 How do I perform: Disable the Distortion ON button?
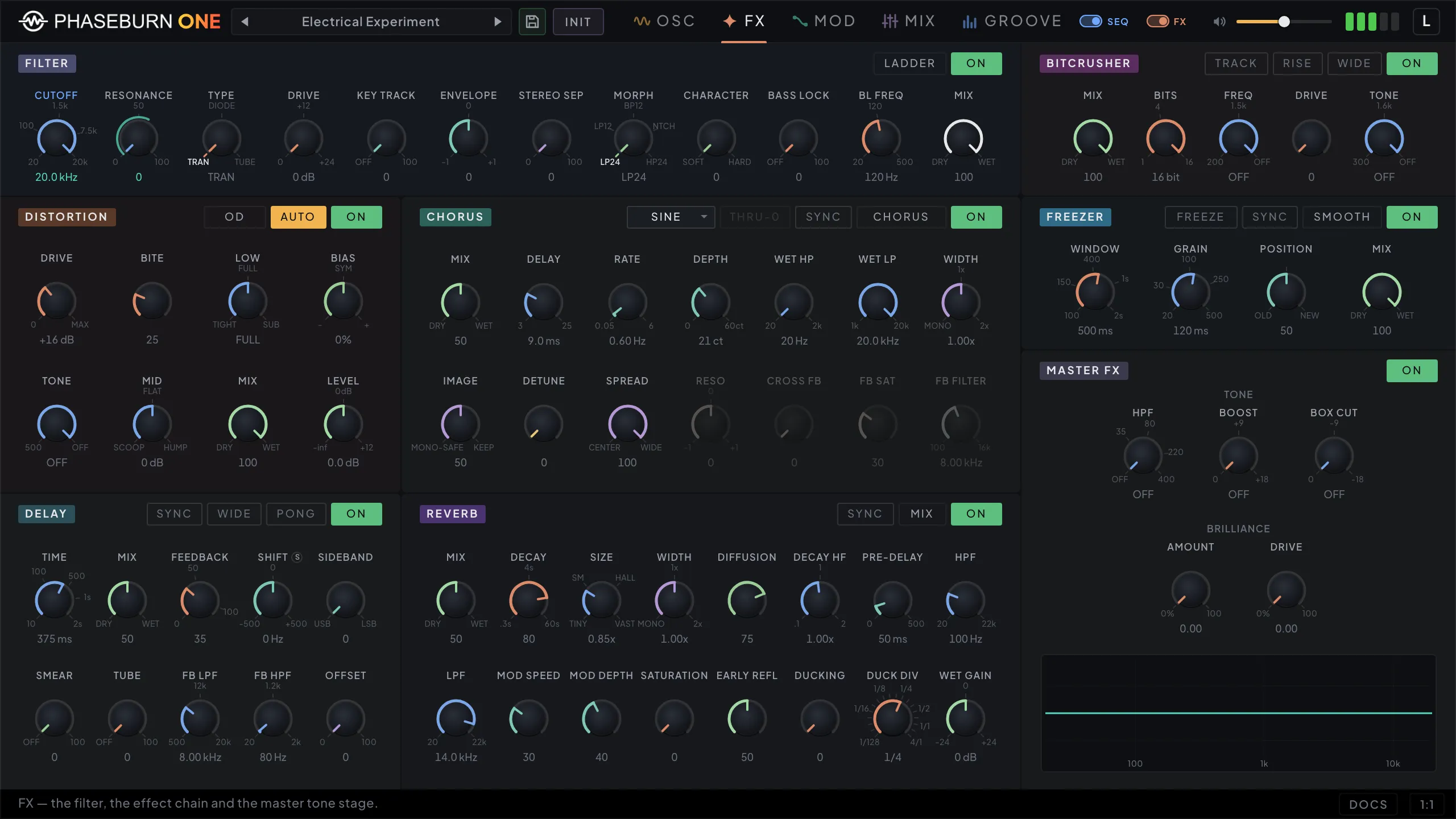point(356,217)
